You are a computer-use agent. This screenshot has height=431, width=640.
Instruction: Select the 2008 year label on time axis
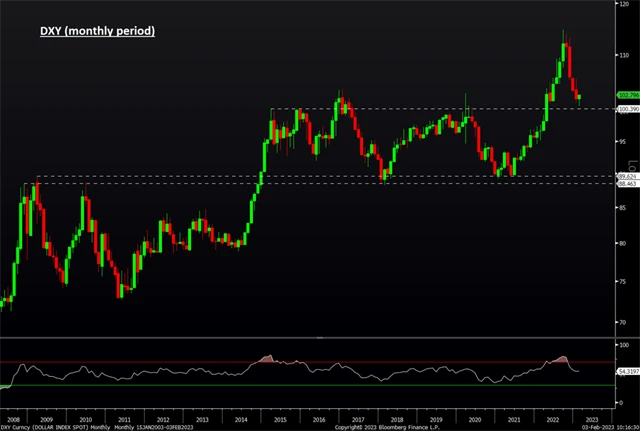[x=13, y=420]
